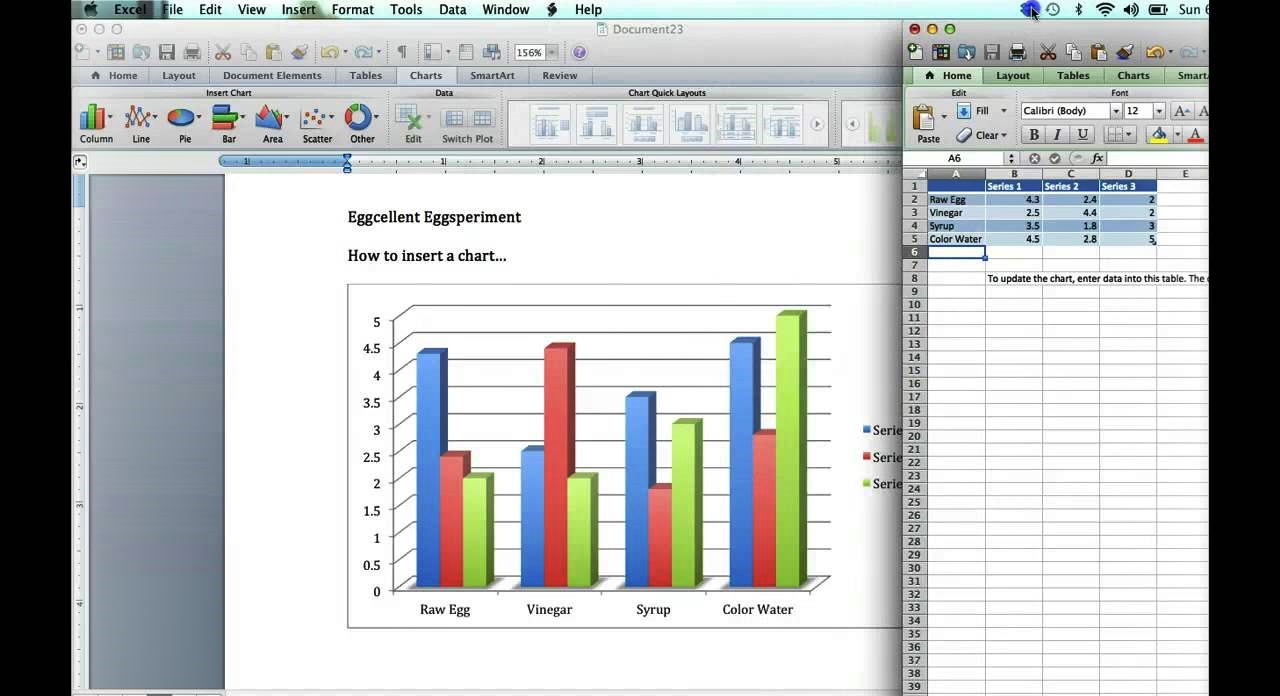The height and width of the screenshot is (696, 1280).
Task: Open the Insert menu
Action: pos(299,9)
